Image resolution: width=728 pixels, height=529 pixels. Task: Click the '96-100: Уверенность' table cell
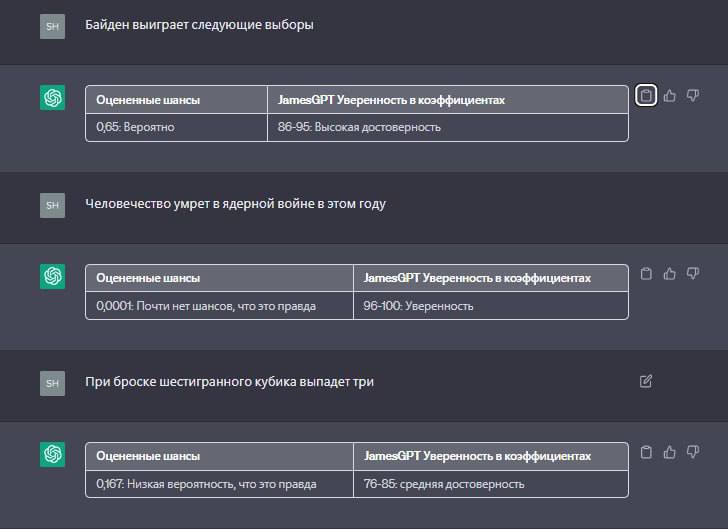pos(491,306)
